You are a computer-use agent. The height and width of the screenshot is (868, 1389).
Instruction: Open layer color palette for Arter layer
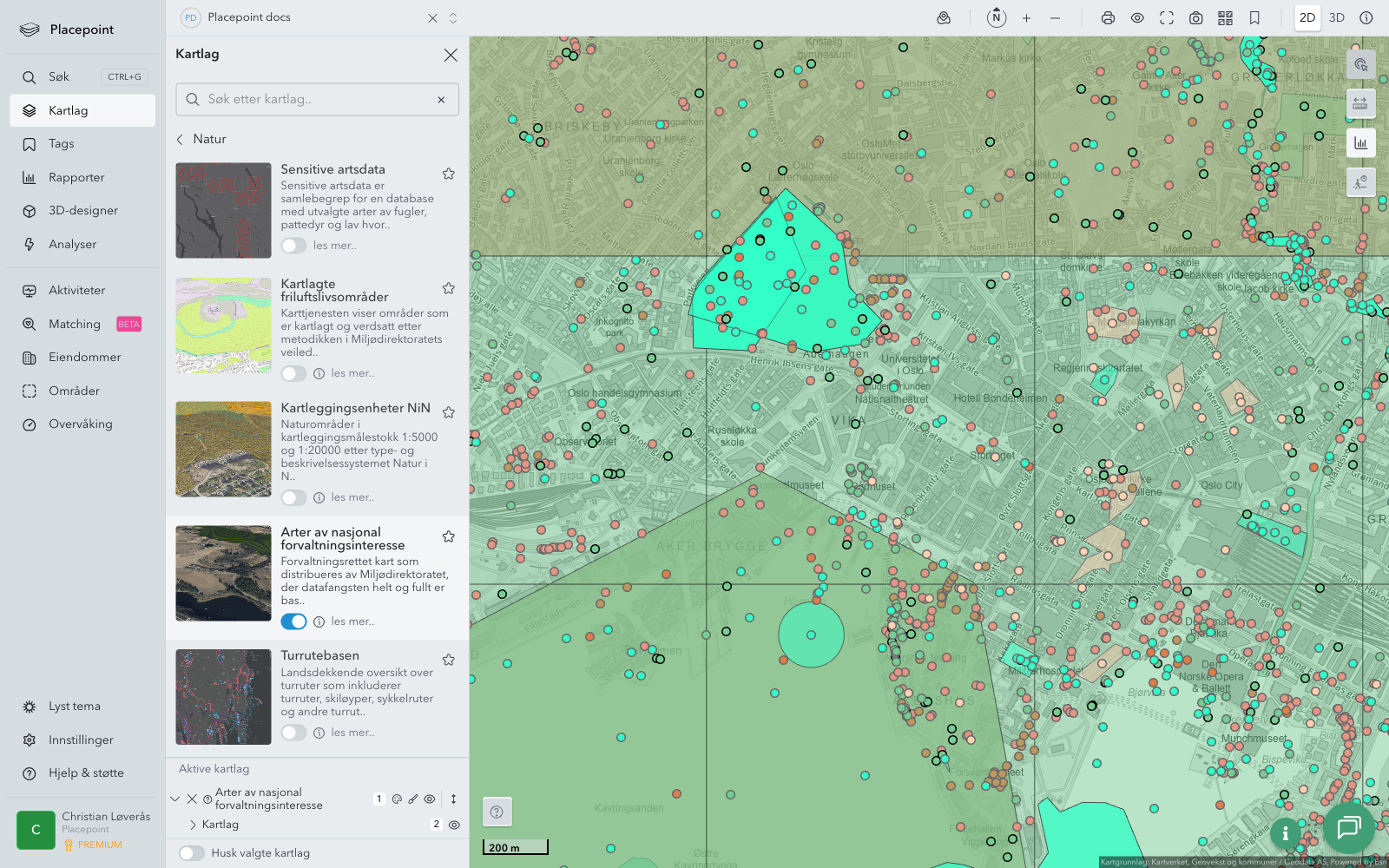[x=397, y=799]
